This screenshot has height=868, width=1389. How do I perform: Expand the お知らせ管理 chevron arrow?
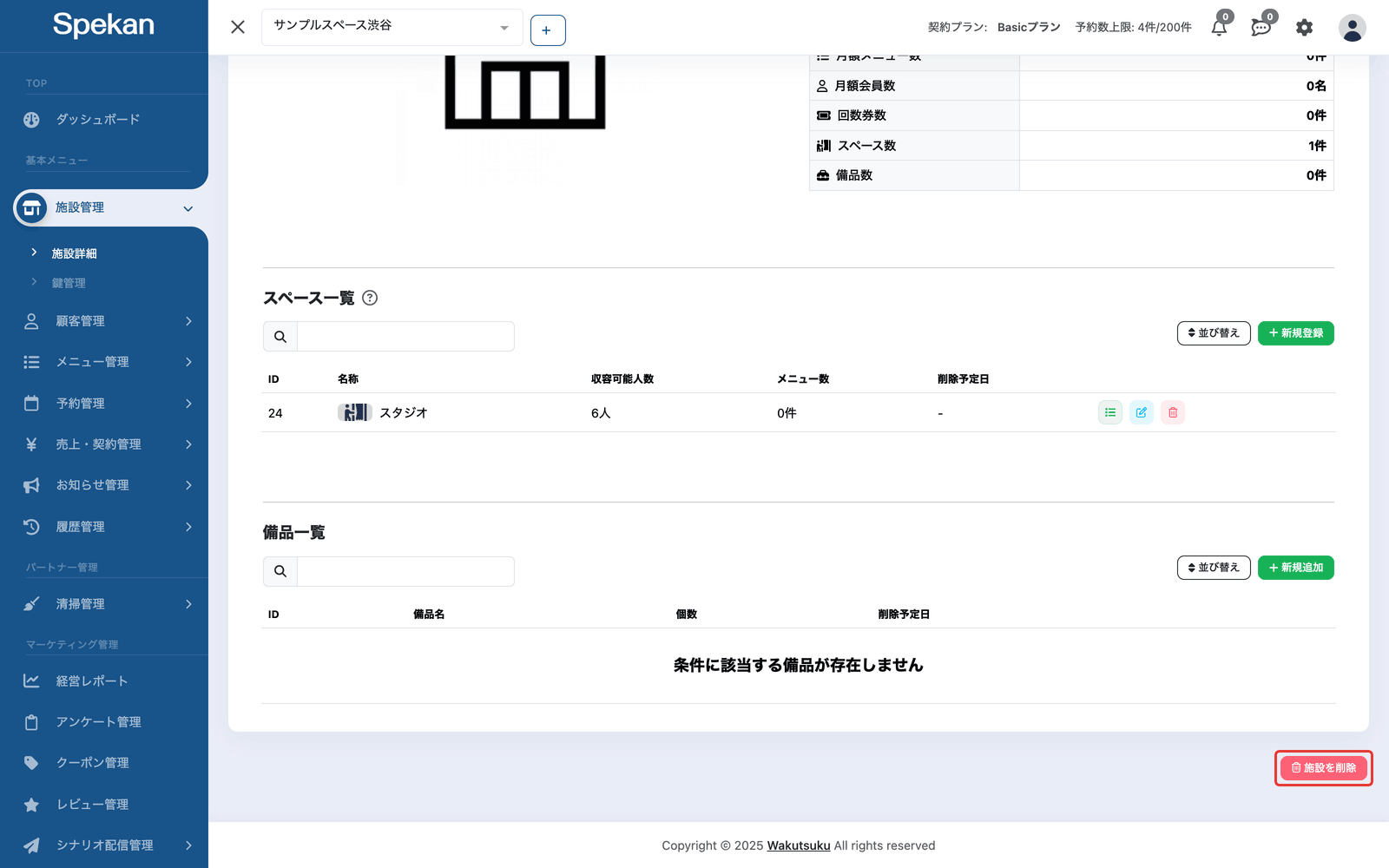click(188, 485)
